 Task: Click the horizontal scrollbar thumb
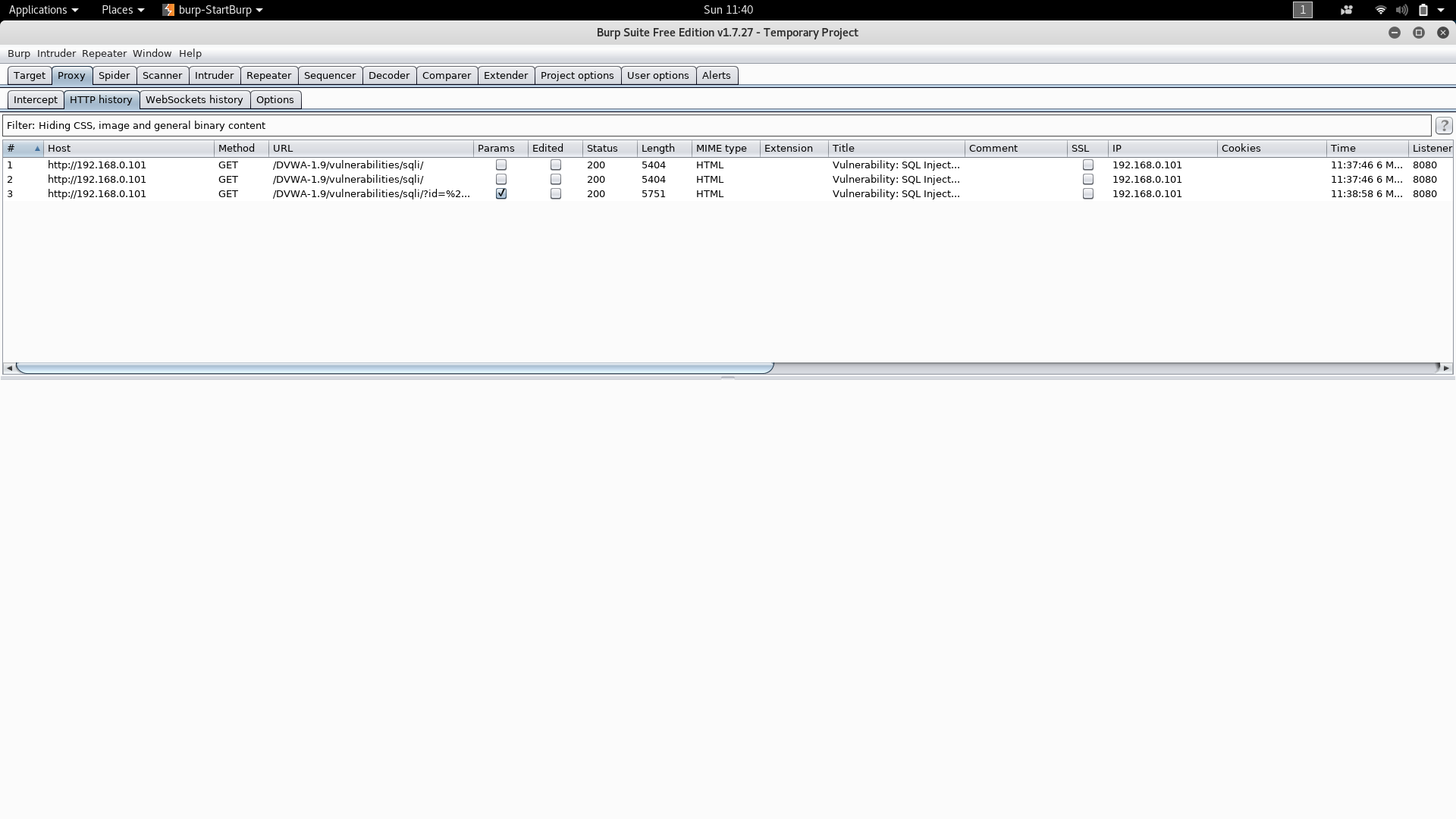click(394, 368)
